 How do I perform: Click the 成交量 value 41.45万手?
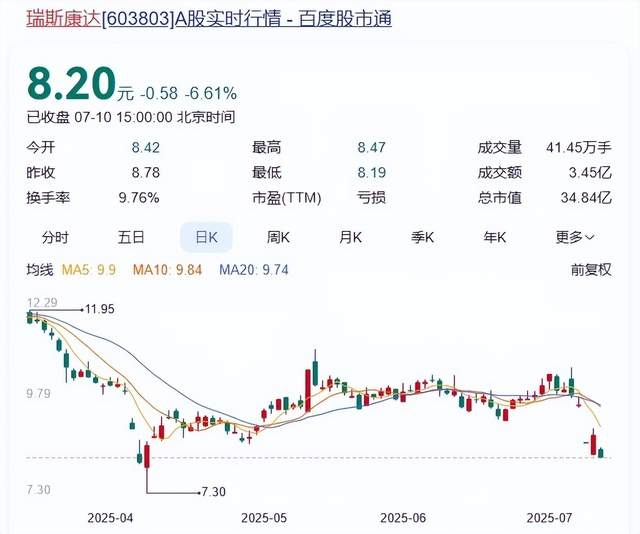pos(579,147)
